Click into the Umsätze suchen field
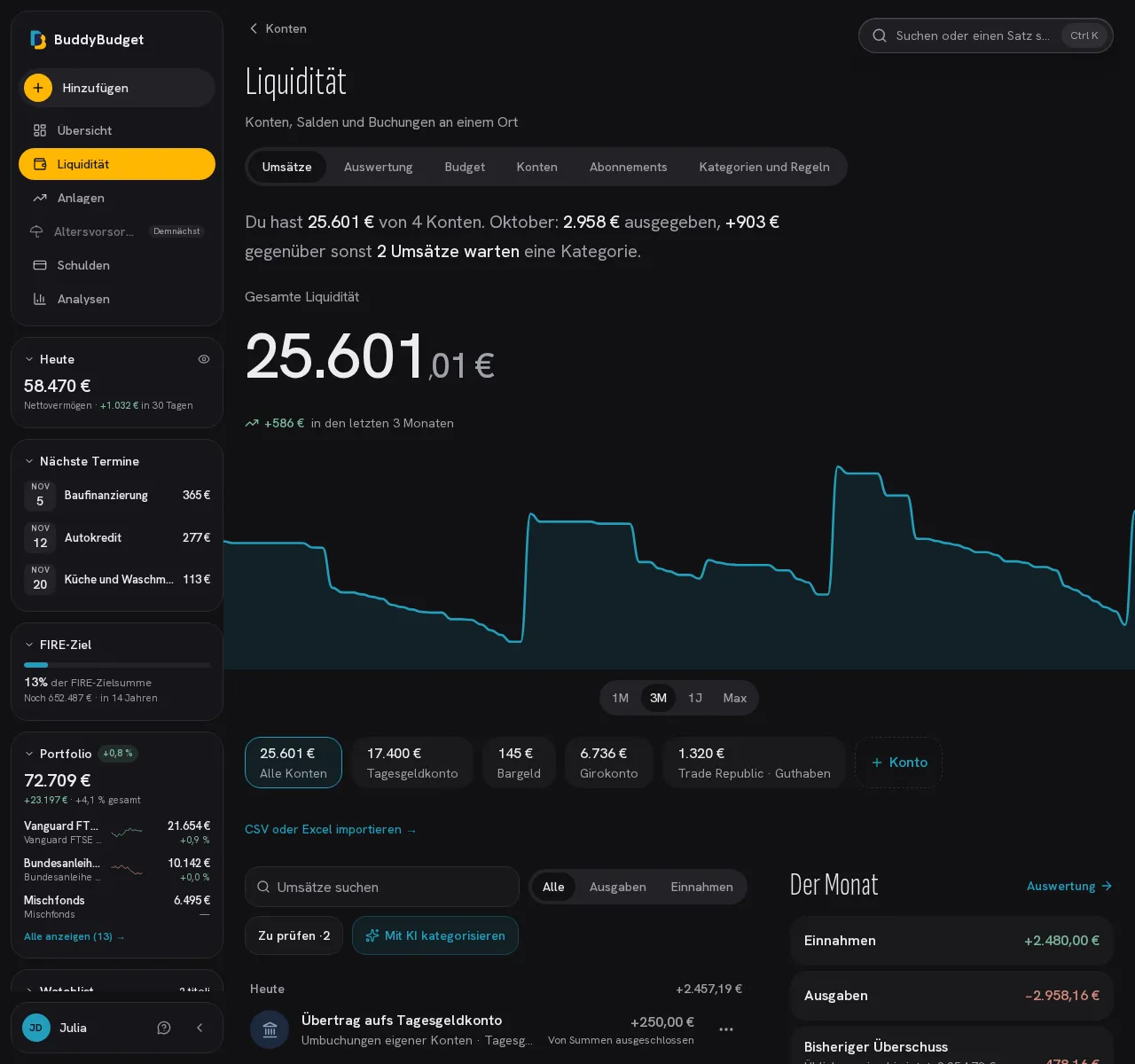This screenshot has width=1135, height=1064. 382,887
